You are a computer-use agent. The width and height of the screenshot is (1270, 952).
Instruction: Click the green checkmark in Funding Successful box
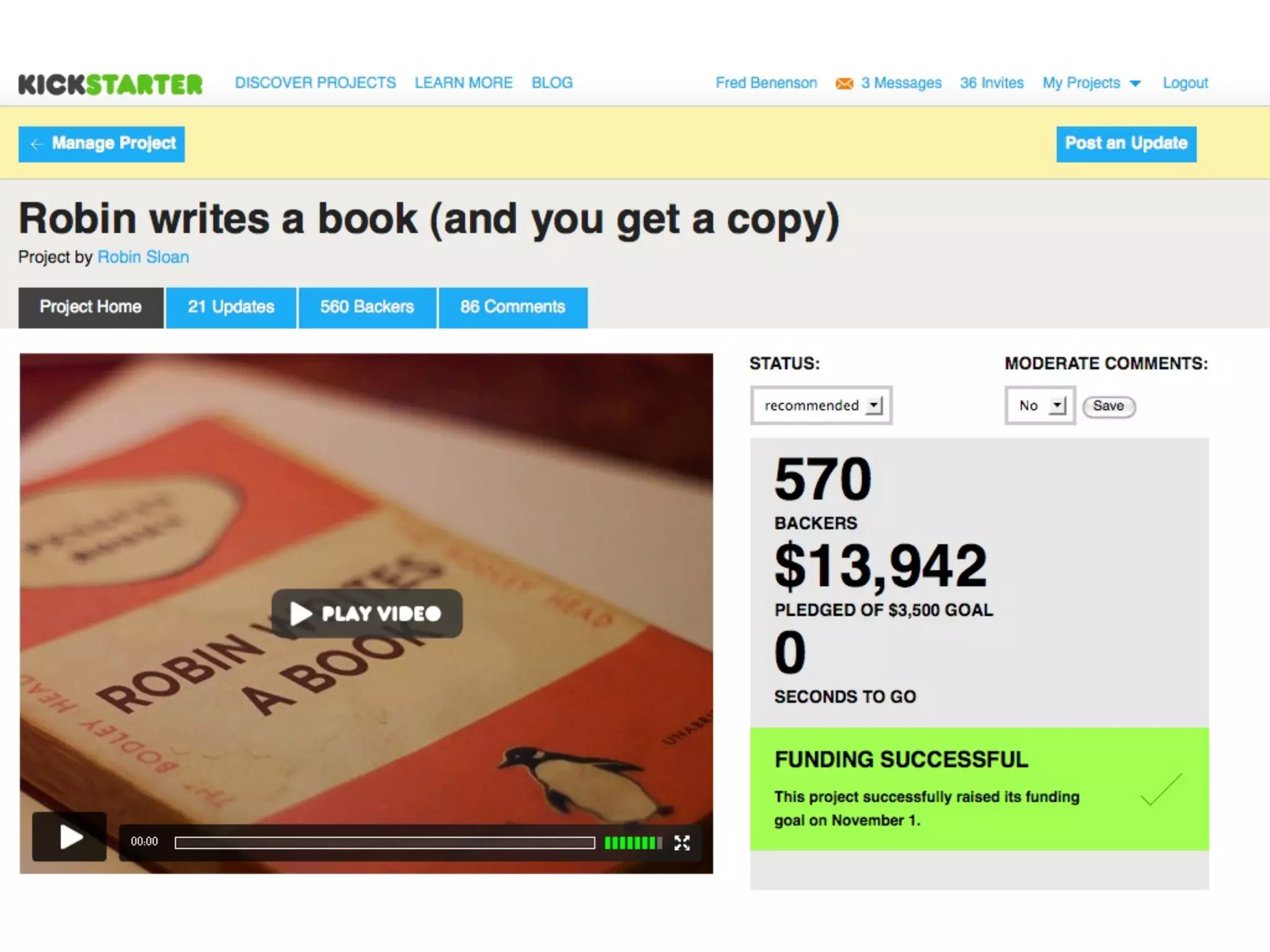click(x=1161, y=790)
